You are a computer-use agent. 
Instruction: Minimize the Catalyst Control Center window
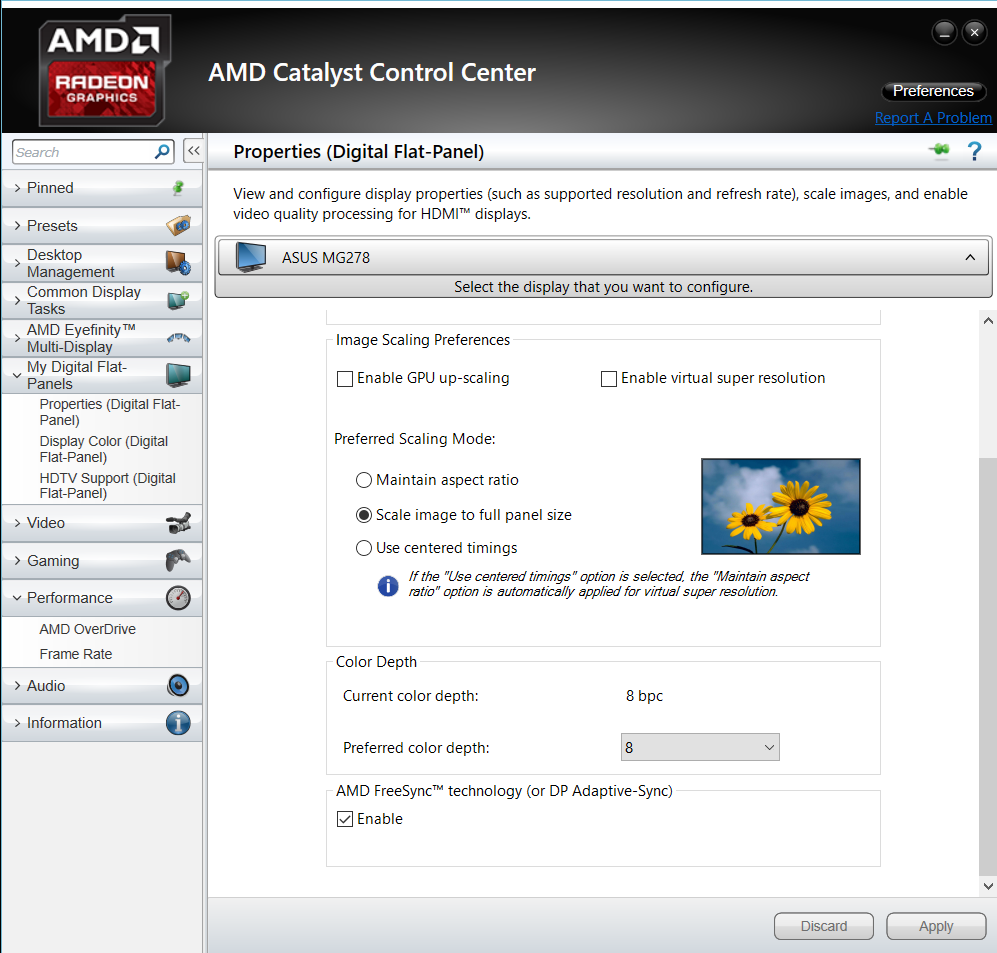point(944,32)
